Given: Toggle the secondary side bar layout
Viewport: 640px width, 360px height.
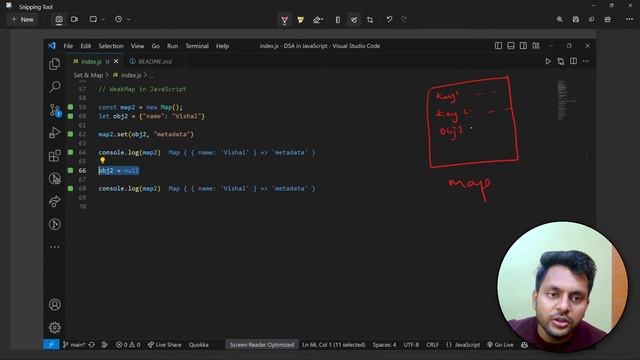Looking at the screenshot, I should pos(523,46).
